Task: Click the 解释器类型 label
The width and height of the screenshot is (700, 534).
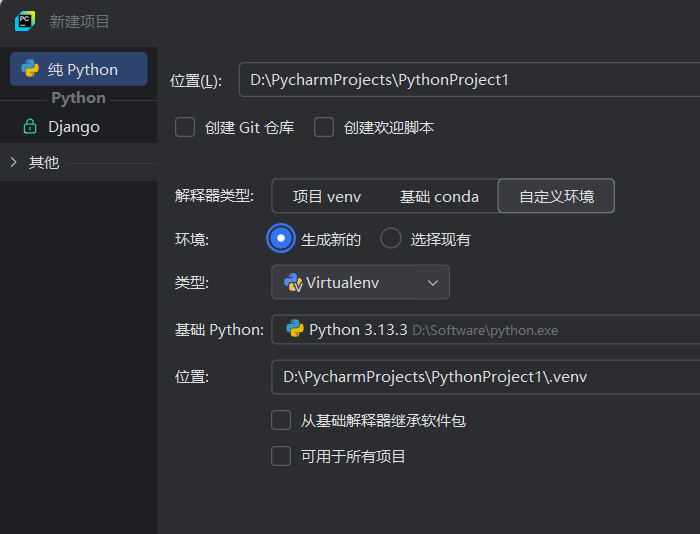Action: [214, 196]
